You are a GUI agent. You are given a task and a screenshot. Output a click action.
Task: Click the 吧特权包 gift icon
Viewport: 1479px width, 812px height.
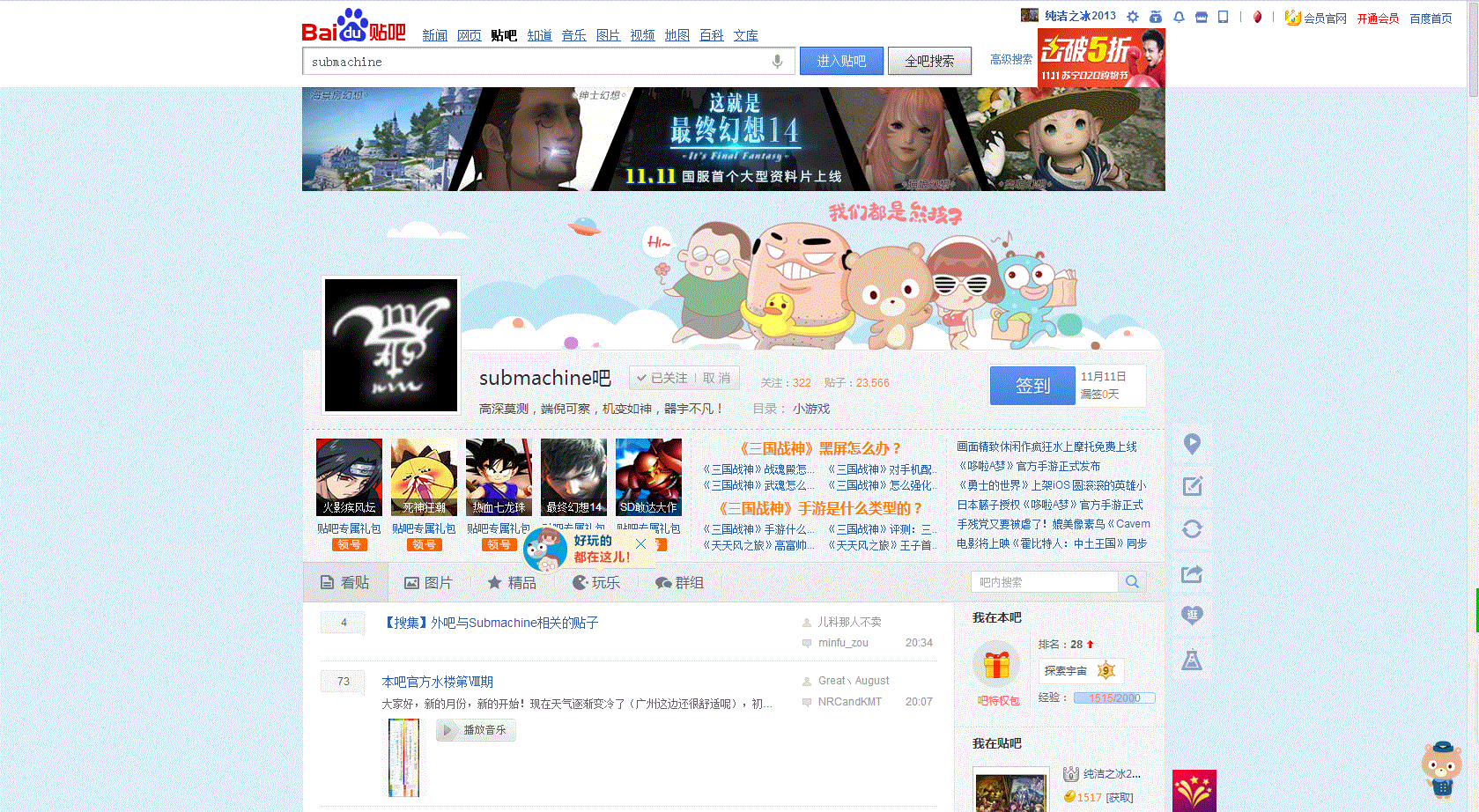[996, 665]
